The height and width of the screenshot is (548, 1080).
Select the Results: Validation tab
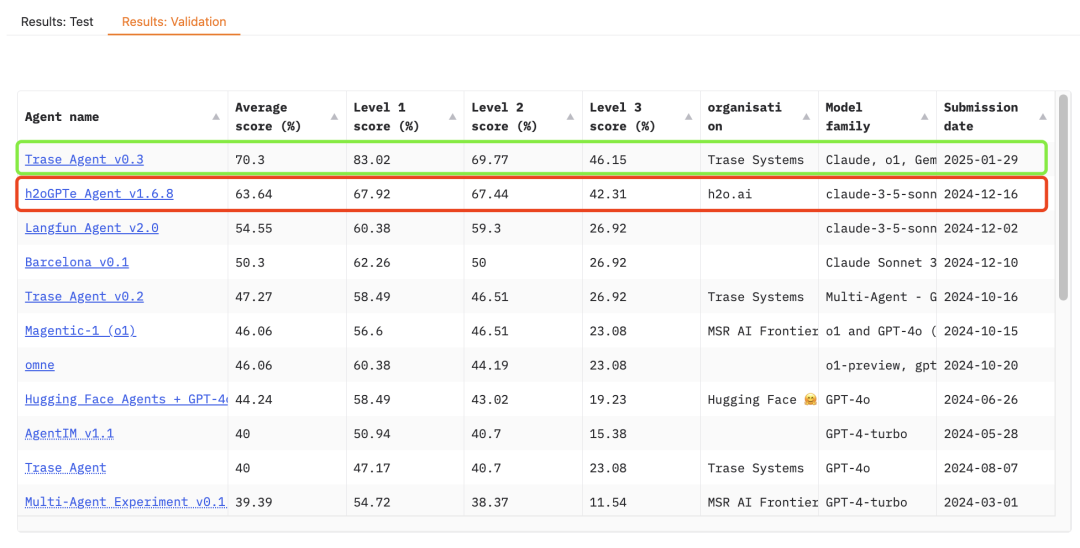pyautogui.click(x=174, y=21)
